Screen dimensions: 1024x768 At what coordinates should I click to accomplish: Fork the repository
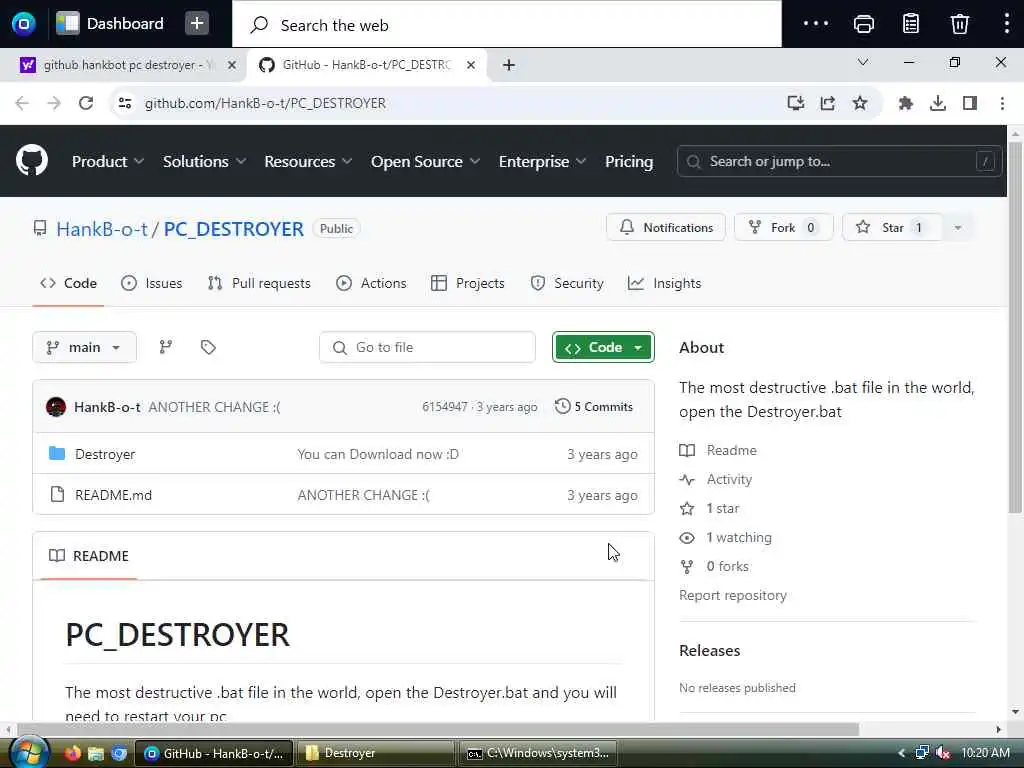(x=784, y=227)
